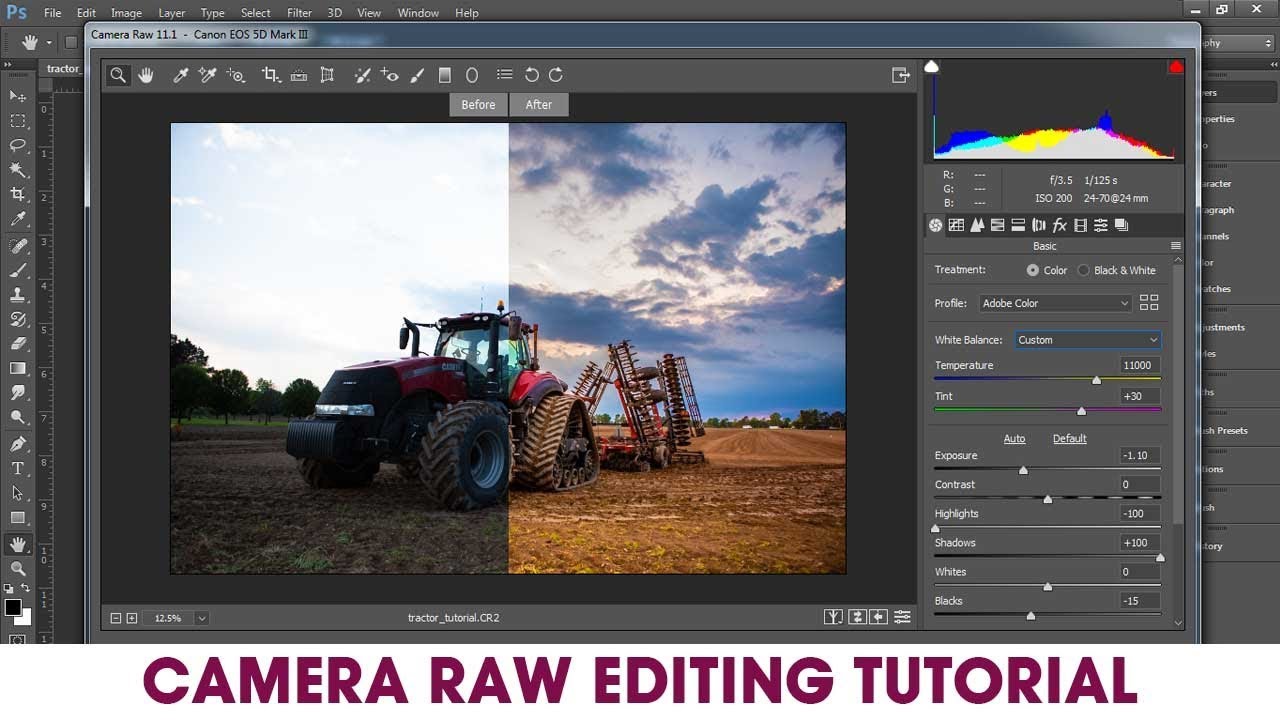Open Camera Raw preferences list icon
Image resolution: width=1280 pixels, height=720 pixels.
(x=505, y=75)
